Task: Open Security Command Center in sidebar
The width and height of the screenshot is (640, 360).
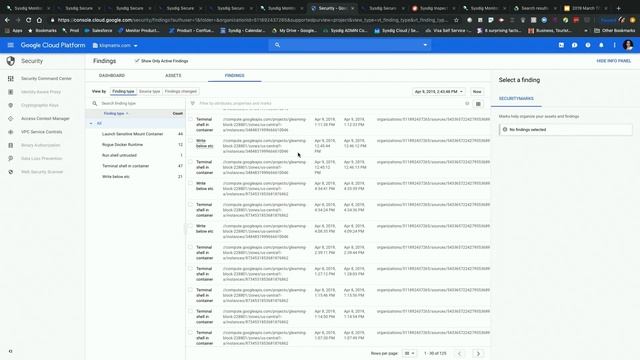Action: [x=46, y=78]
